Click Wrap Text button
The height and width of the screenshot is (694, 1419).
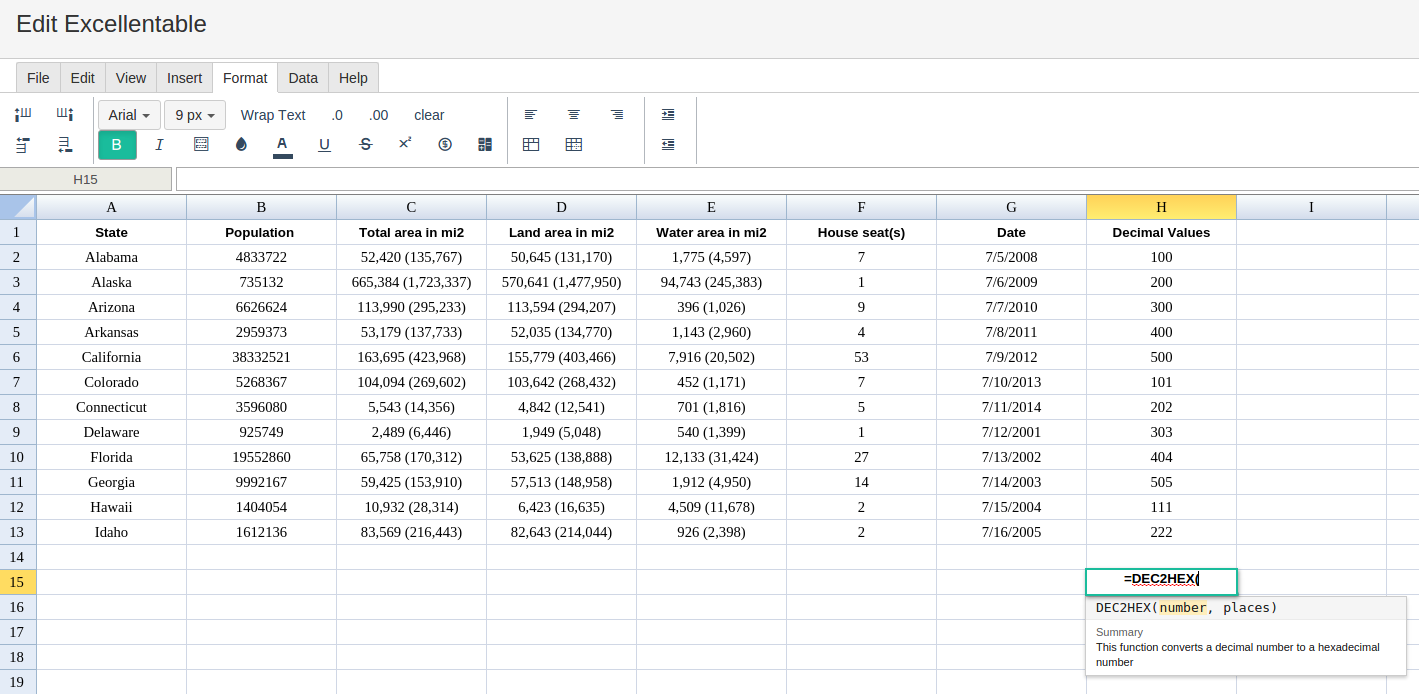[273, 115]
